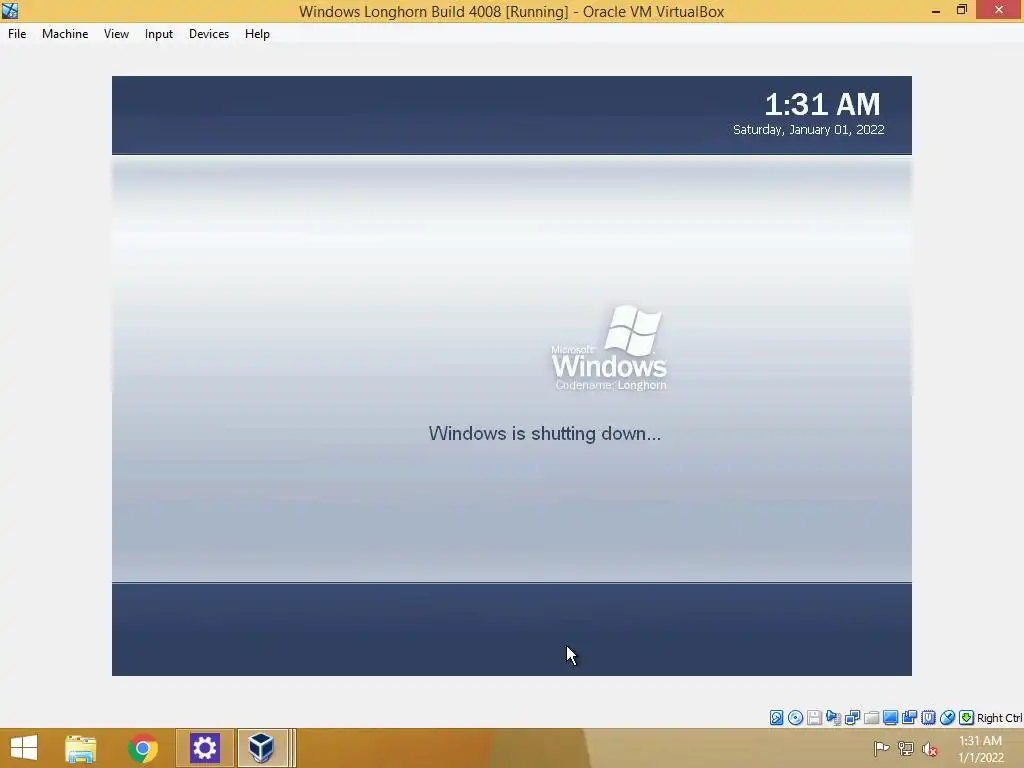Open the Input menu
Screen dimensions: 1024x768
159,34
